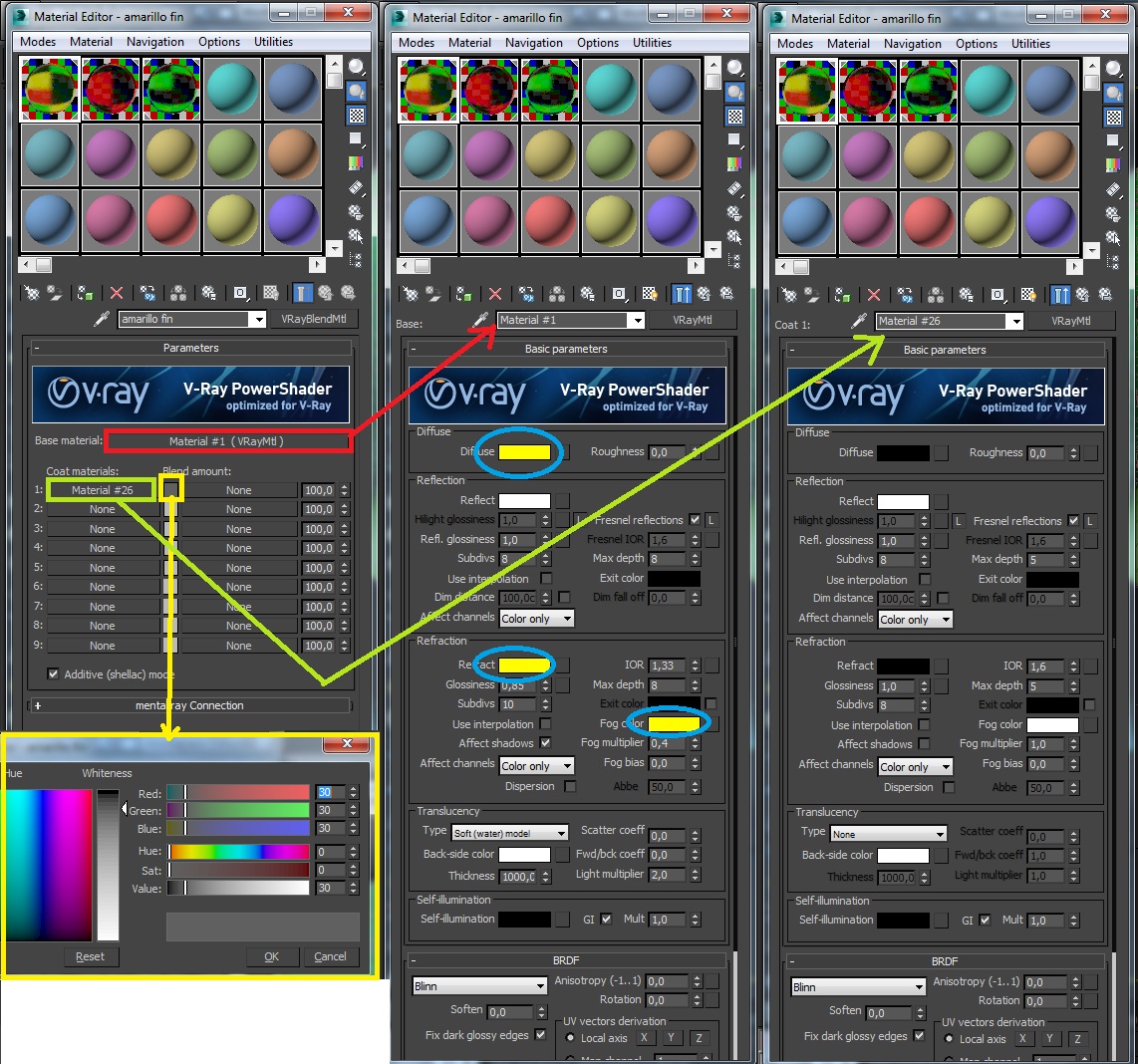Click Cancel in color selector dialog
The image size is (1138, 1064).
(x=330, y=955)
